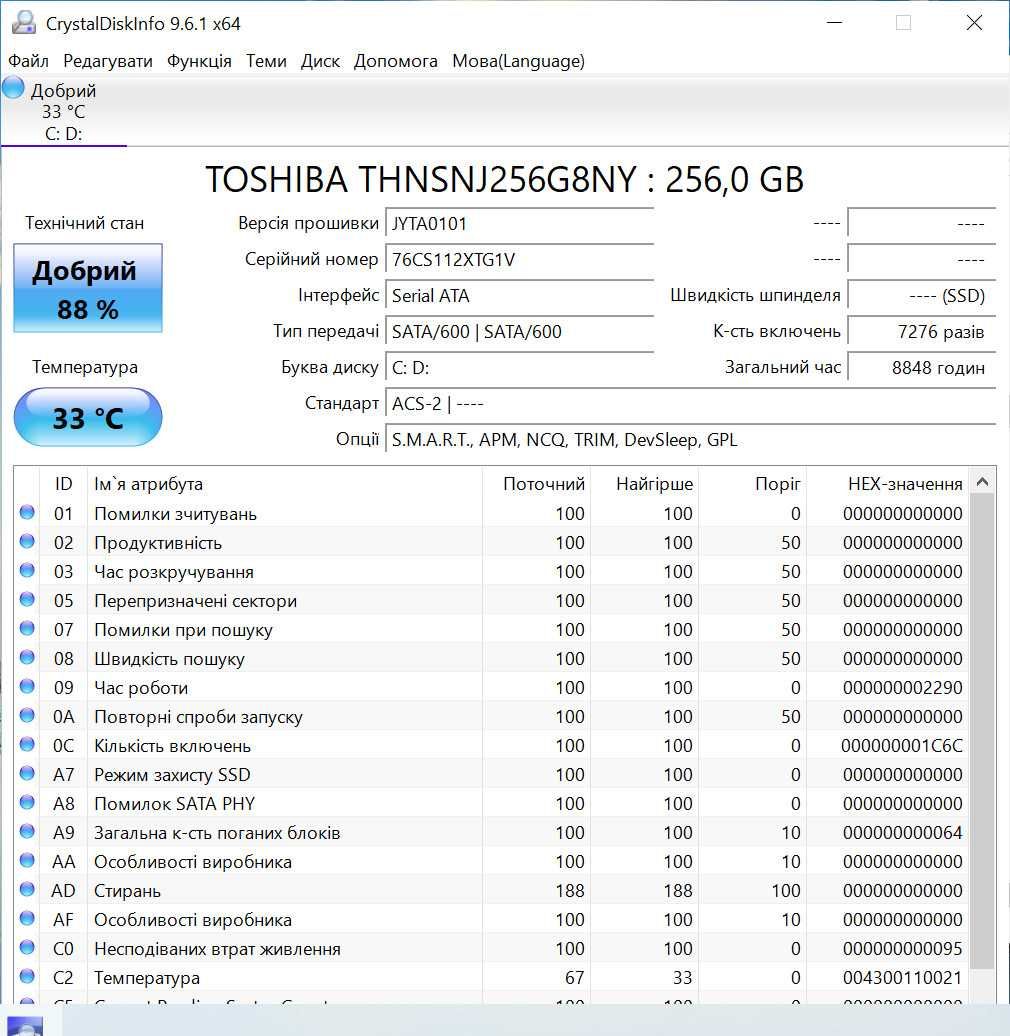1010x1036 pixels.
Task: Click status orb of row 02 Продуктивність
Action: tap(27, 541)
